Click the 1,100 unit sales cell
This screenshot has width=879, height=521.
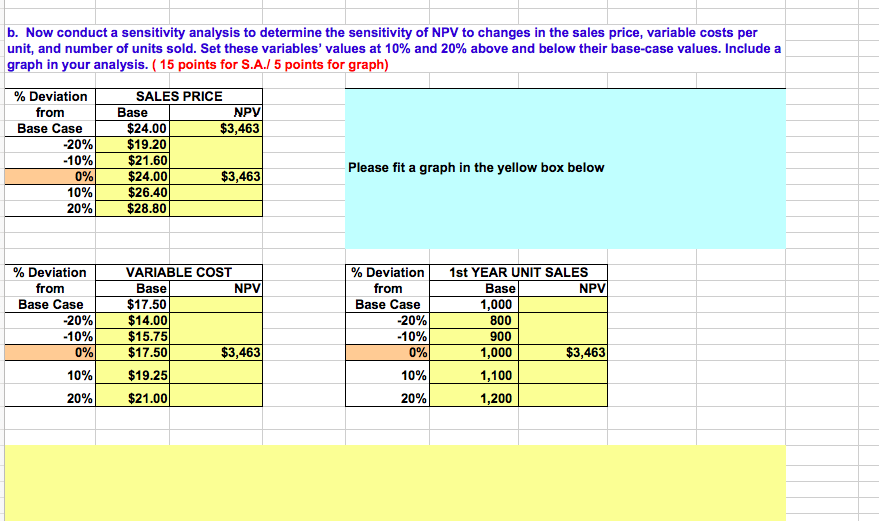pyautogui.click(x=474, y=372)
